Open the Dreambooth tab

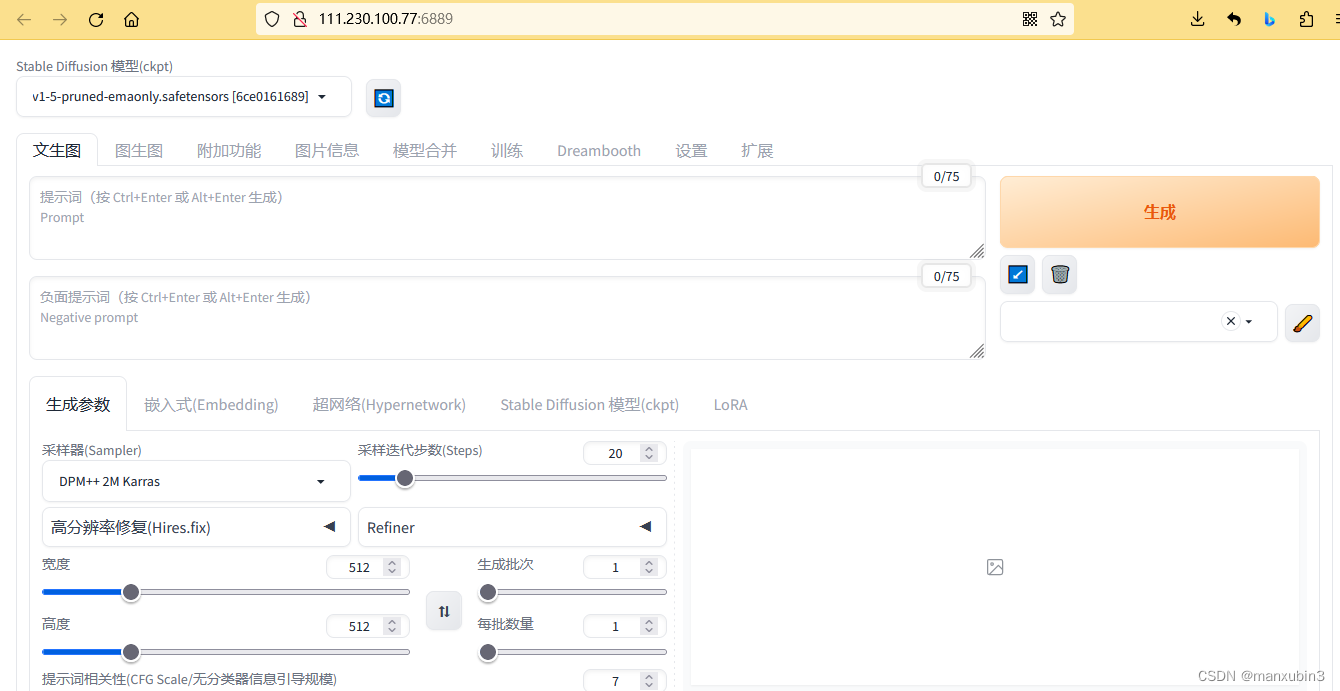point(599,151)
